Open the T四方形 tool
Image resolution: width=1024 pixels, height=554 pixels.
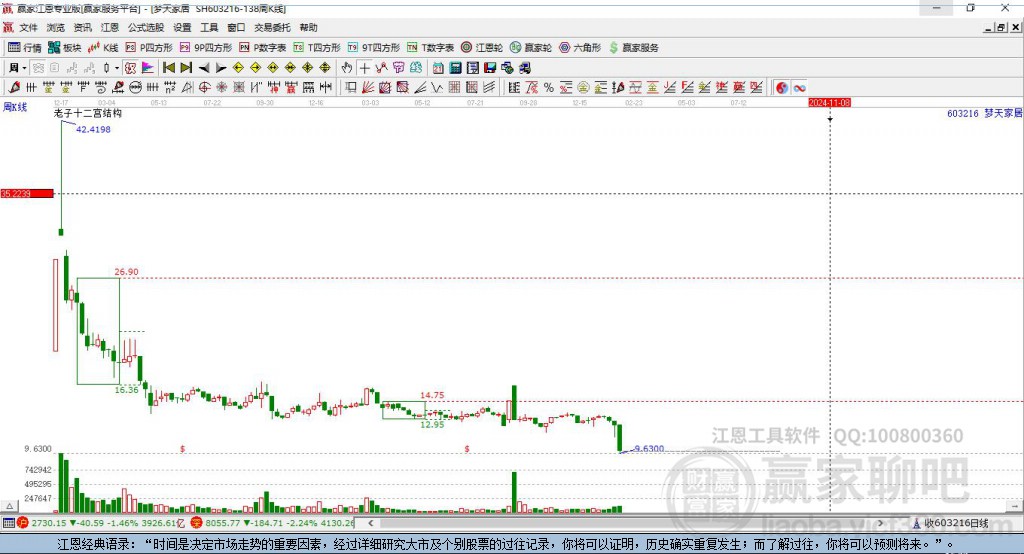pyautogui.click(x=316, y=48)
